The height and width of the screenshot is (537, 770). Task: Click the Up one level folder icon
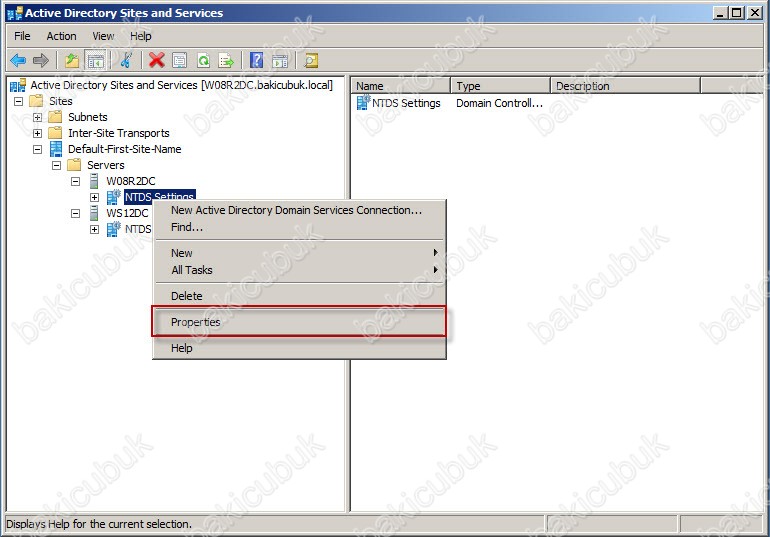pos(72,60)
